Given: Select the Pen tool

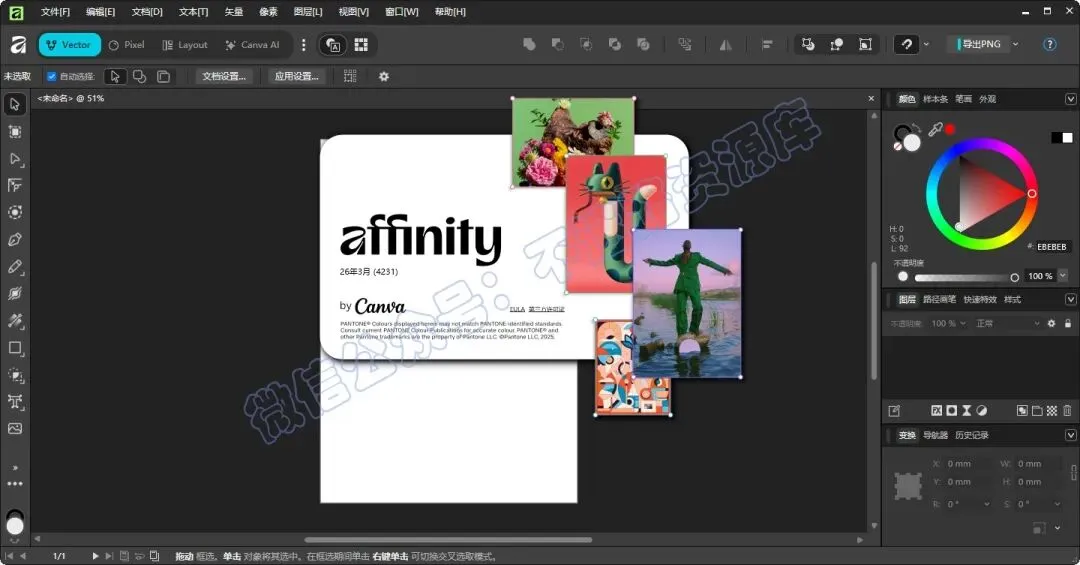Looking at the screenshot, I should click(14, 240).
